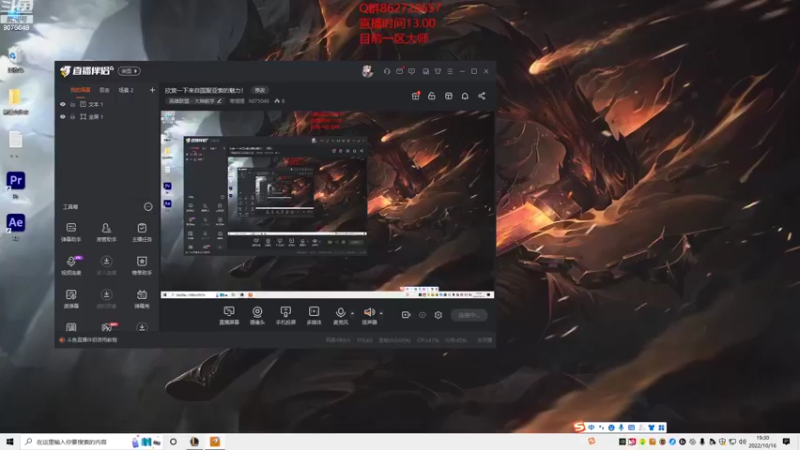The image size is (800, 450).
Task: Open the gift box icon with red dot
Action: [416, 96]
